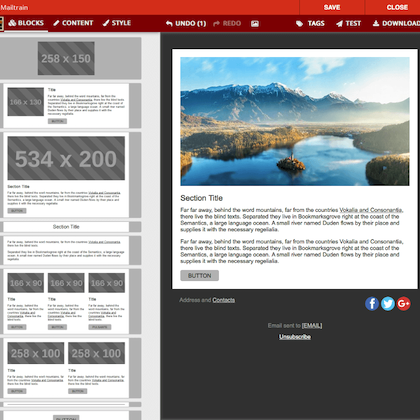The width and height of the screenshot is (420, 420).
Task: Save the email template
Action: (332, 7)
